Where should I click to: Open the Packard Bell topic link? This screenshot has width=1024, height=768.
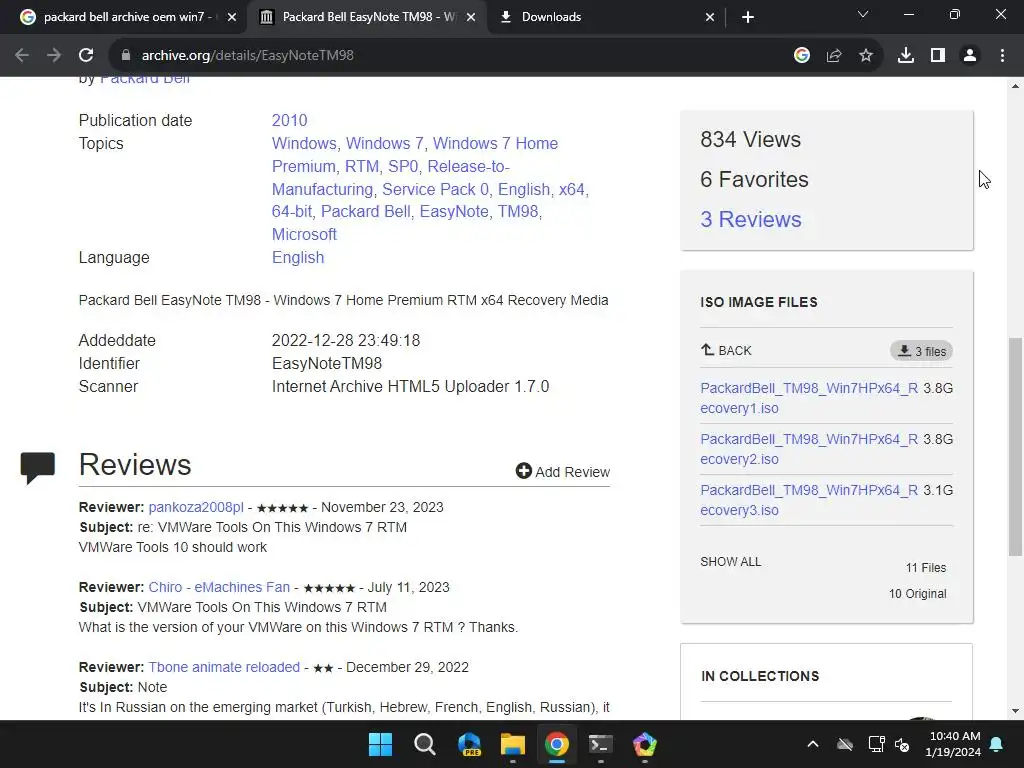pyautogui.click(x=366, y=212)
